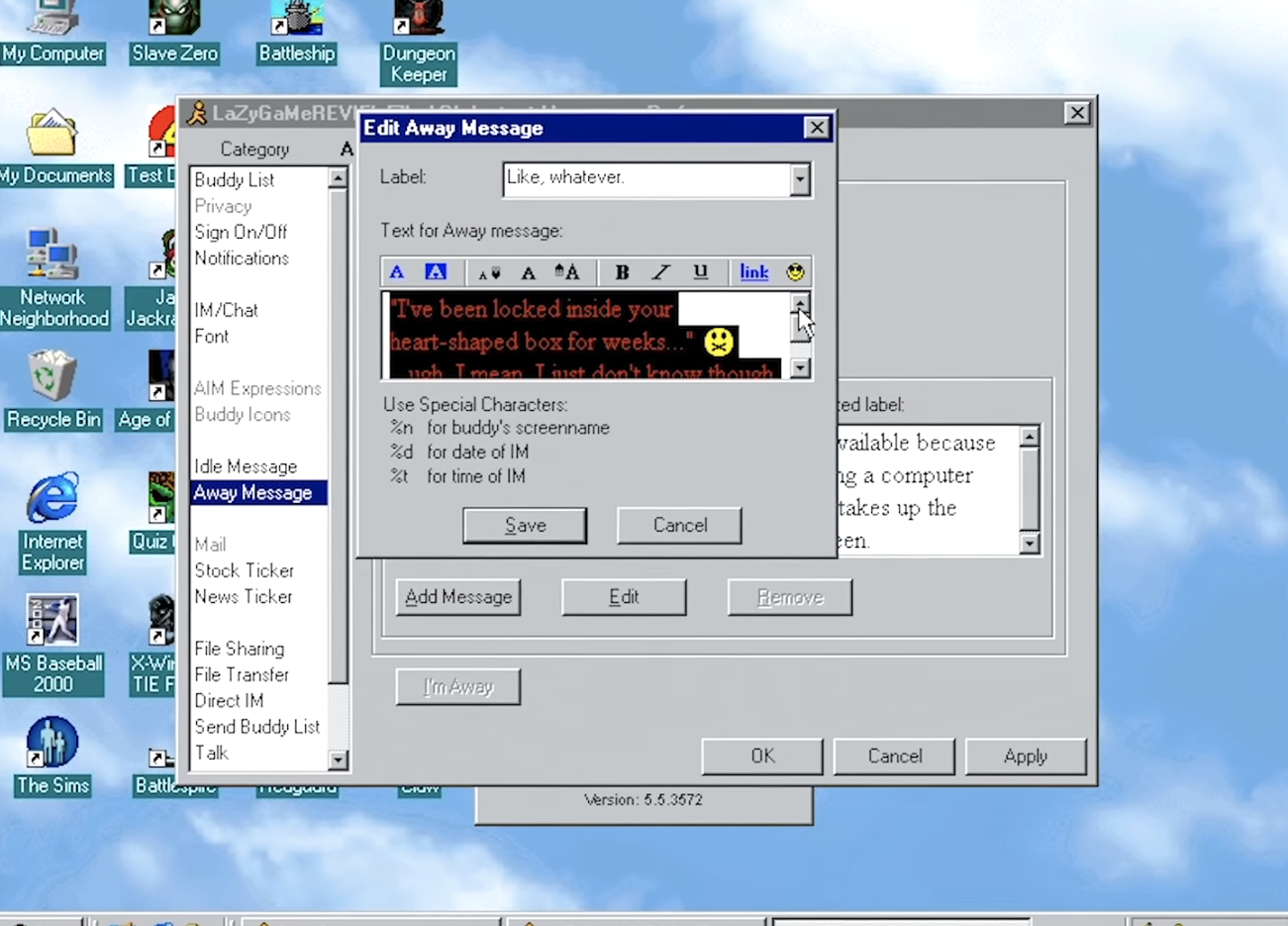The height and width of the screenshot is (926, 1288).
Task: Select IM/Chat category
Action: click(226, 310)
